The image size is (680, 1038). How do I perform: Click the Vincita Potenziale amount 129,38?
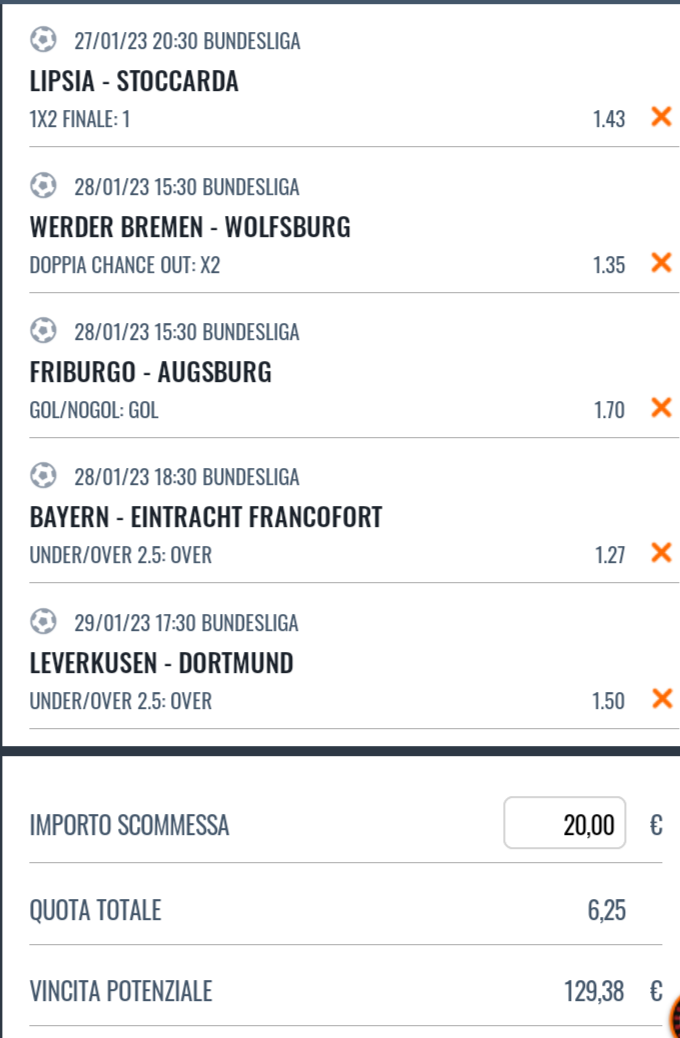click(594, 992)
